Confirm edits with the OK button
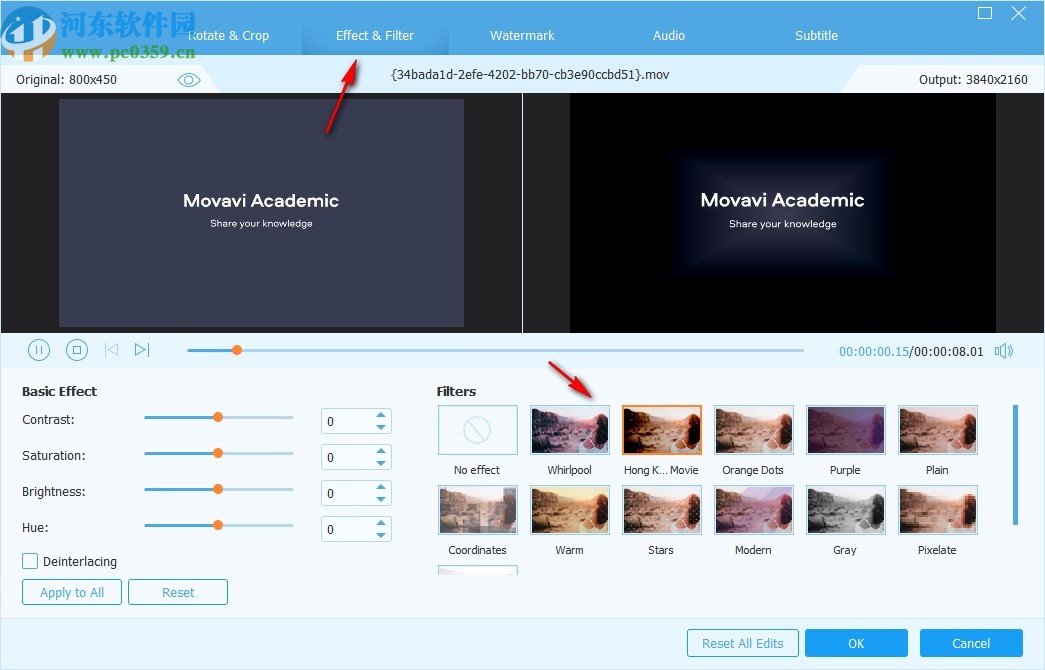 pyautogui.click(x=856, y=643)
